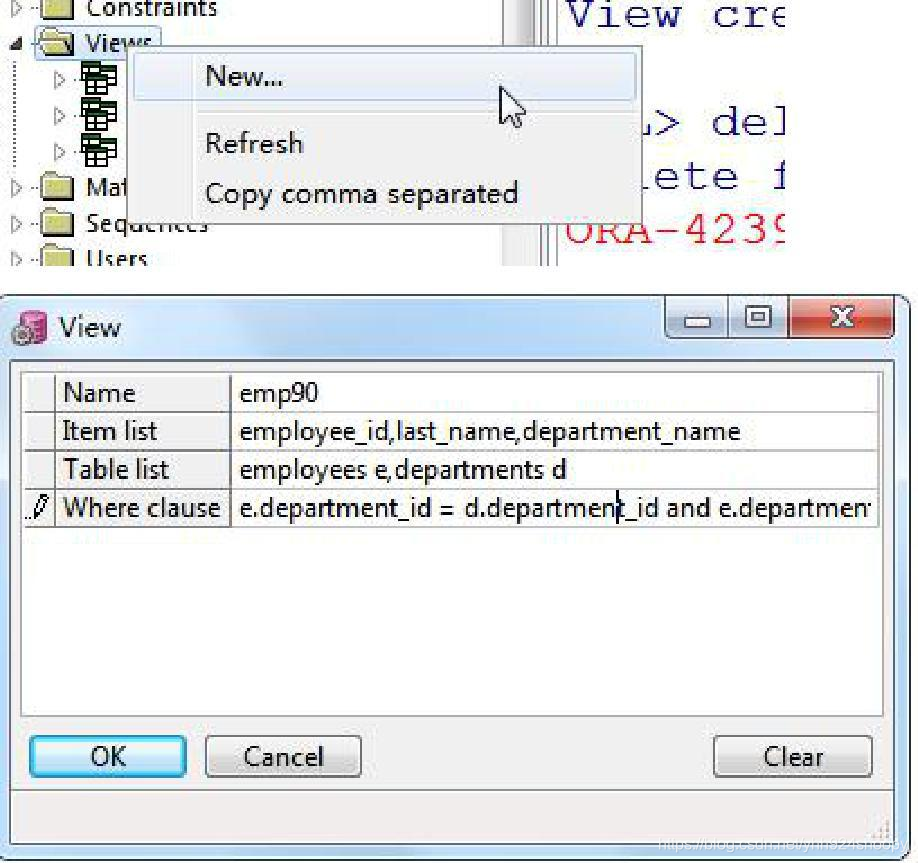918x863 pixels.
Task: Click the Clear button in View dialog
Action: pos(793,756)
